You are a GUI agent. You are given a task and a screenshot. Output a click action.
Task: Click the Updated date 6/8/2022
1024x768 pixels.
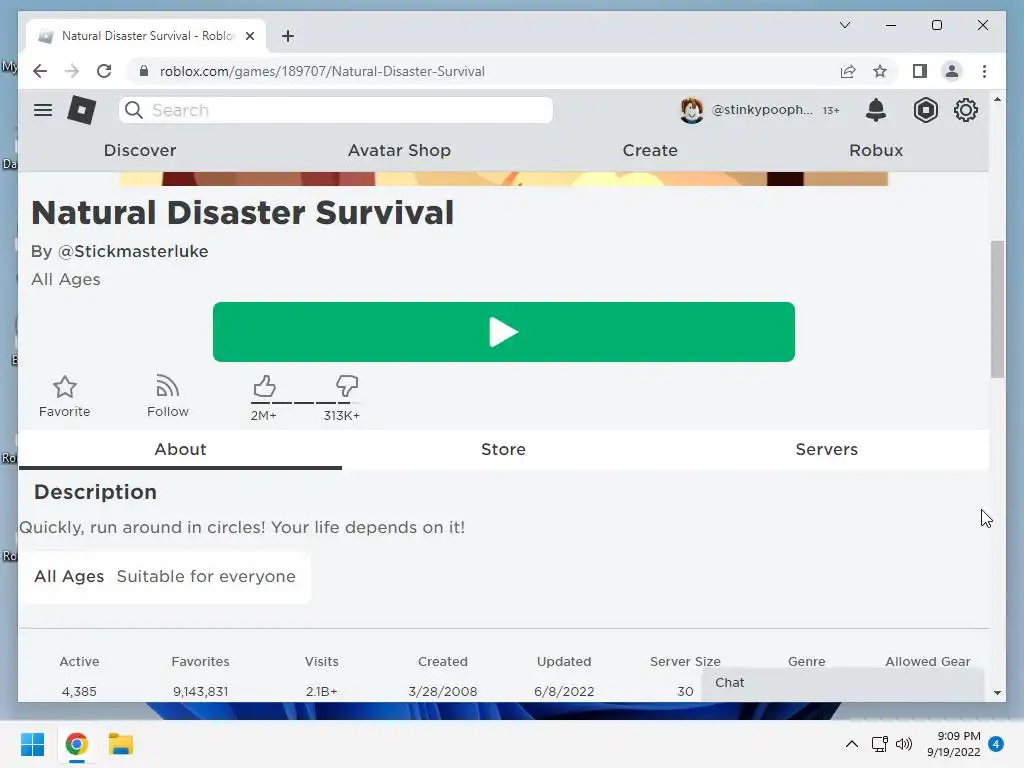(x=564, y=691)
